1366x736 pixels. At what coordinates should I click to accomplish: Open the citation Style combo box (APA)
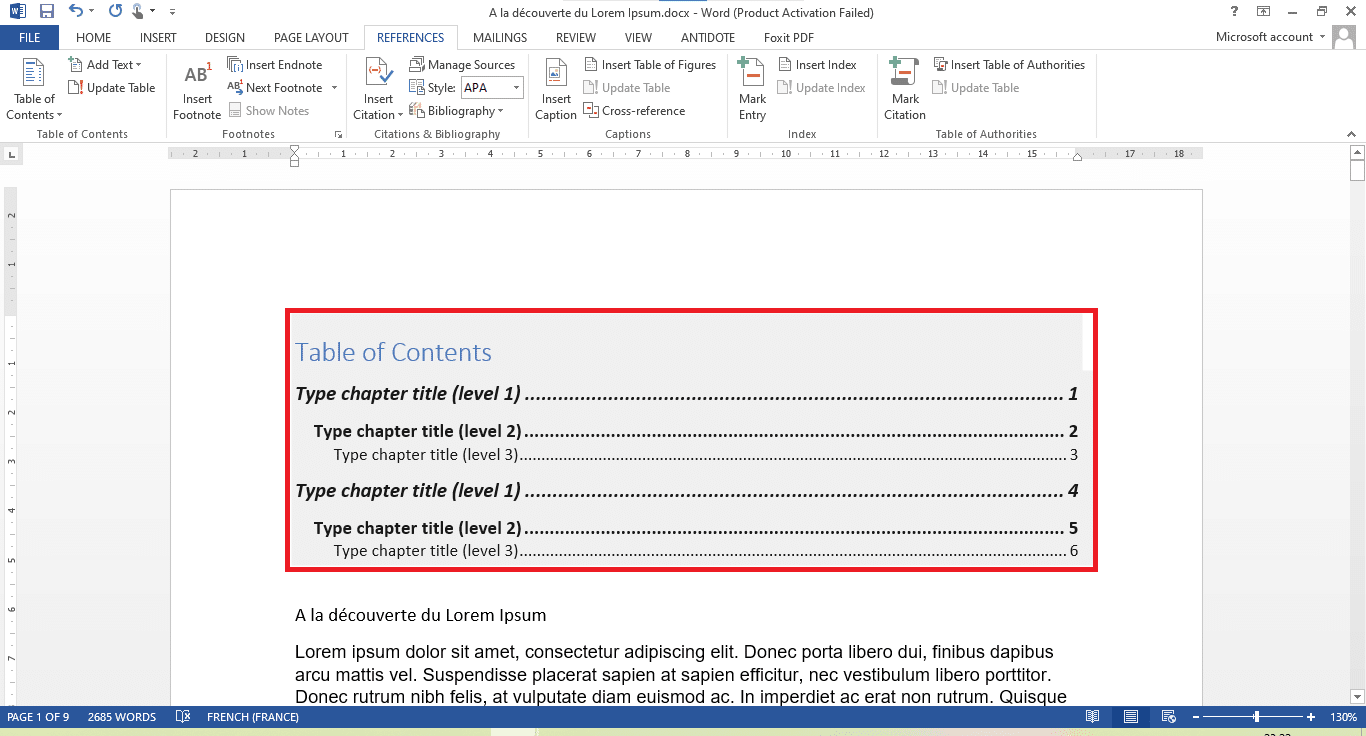click(x=491, y=88)
